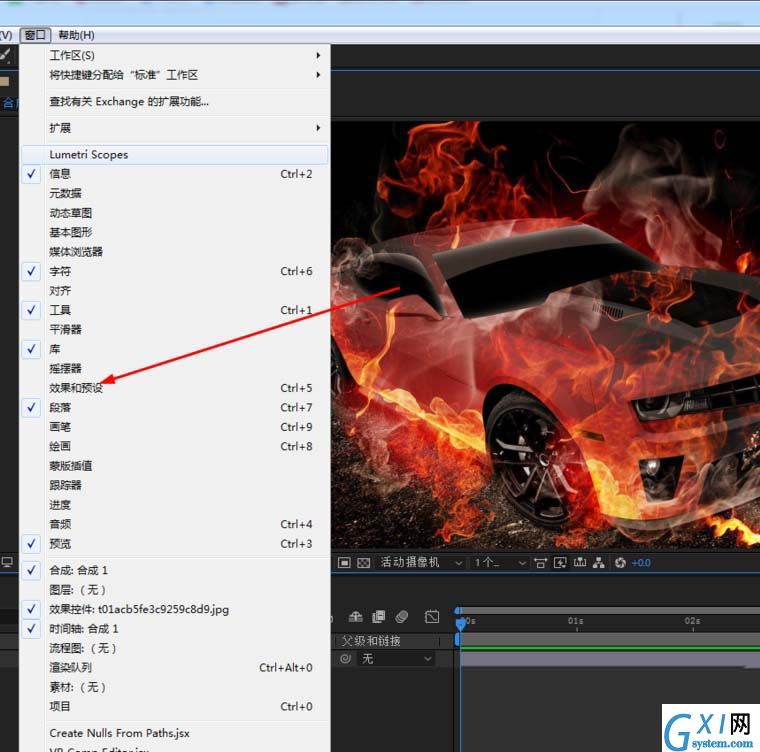This screenshot has width=760, height=752.
Task: Click the 02s mark on time ruler
Action: [x=692, y=621]
